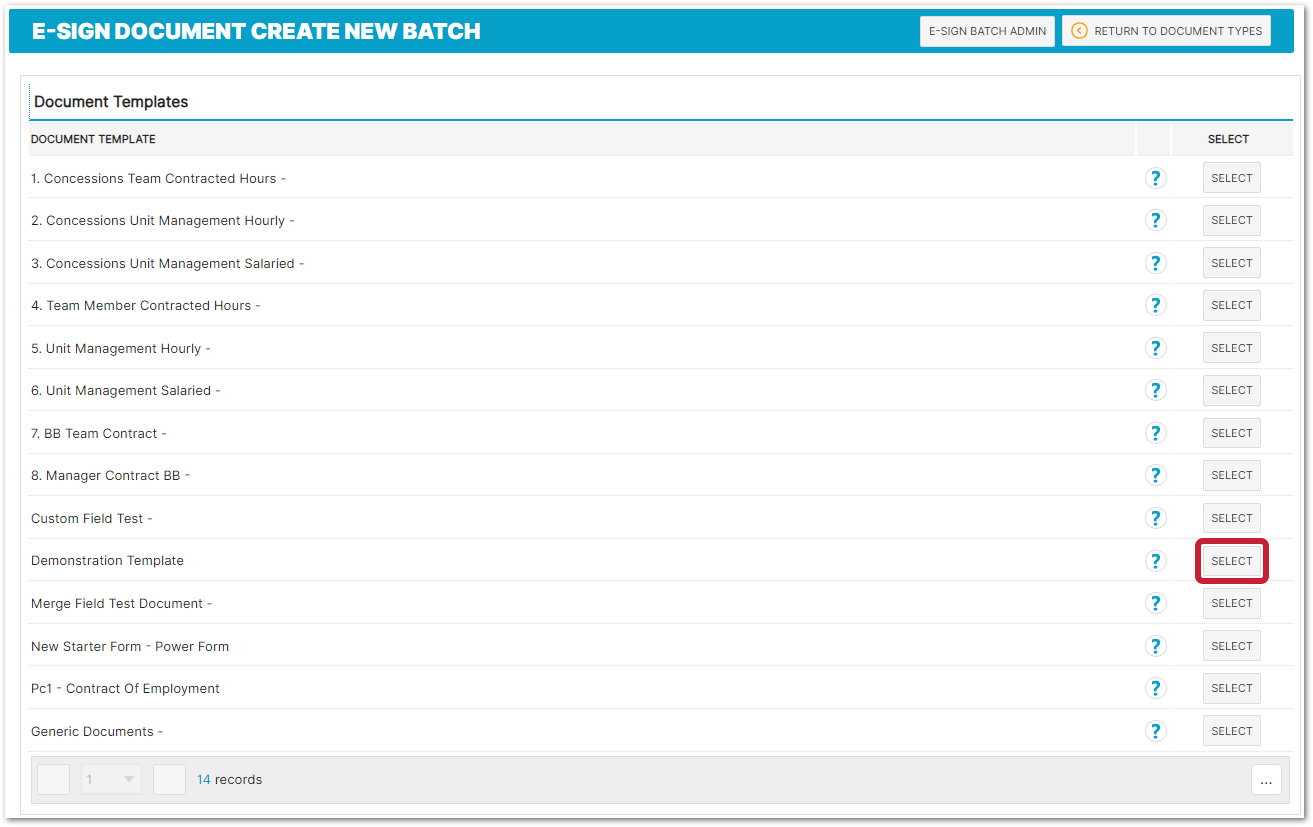Click help icon for Generic Documents
1313x827 pixels.
pyautogui.click(x=1155, y=731)
